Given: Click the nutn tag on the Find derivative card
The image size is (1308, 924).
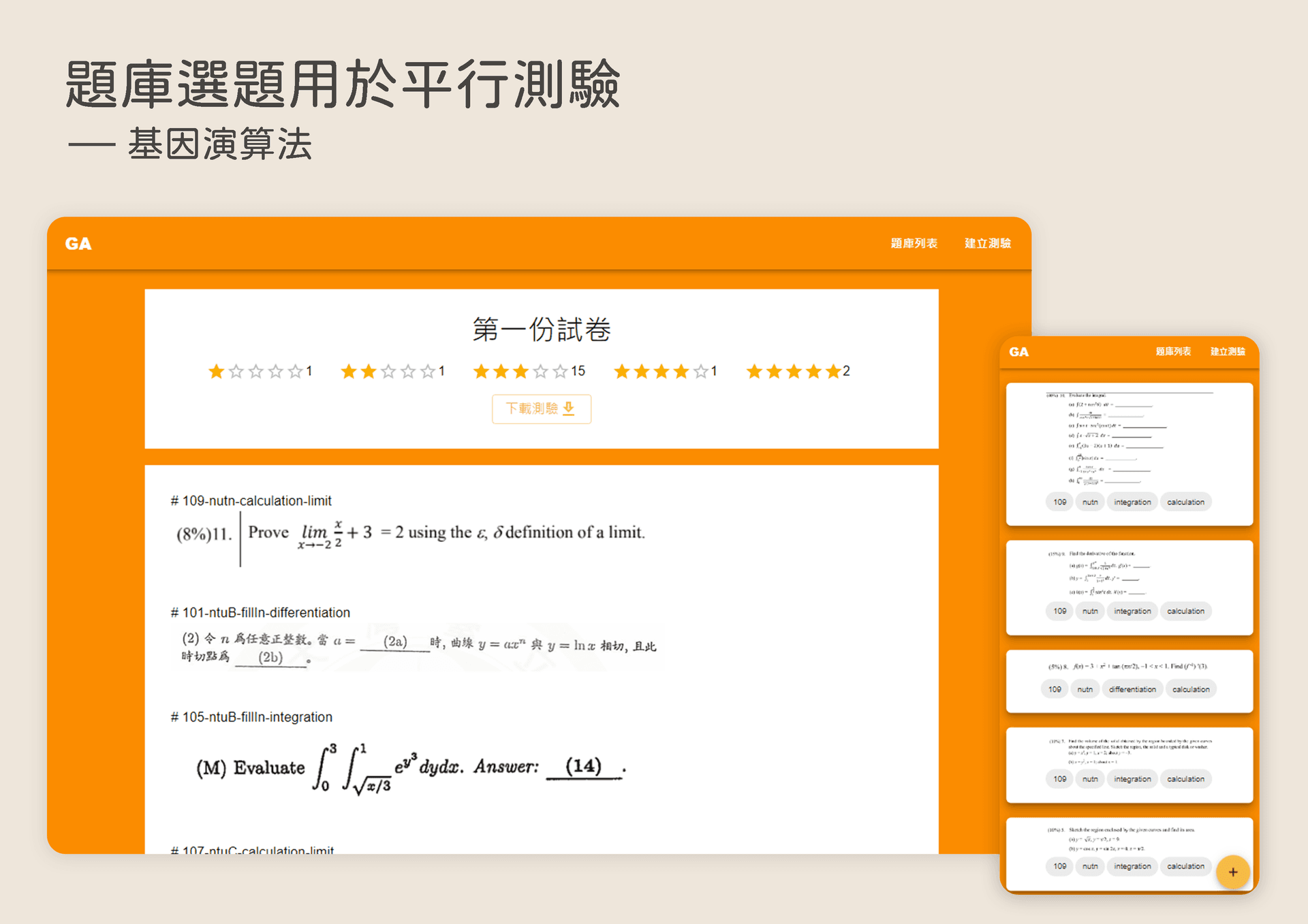Looking at the screenshot, I should 1090,611.
